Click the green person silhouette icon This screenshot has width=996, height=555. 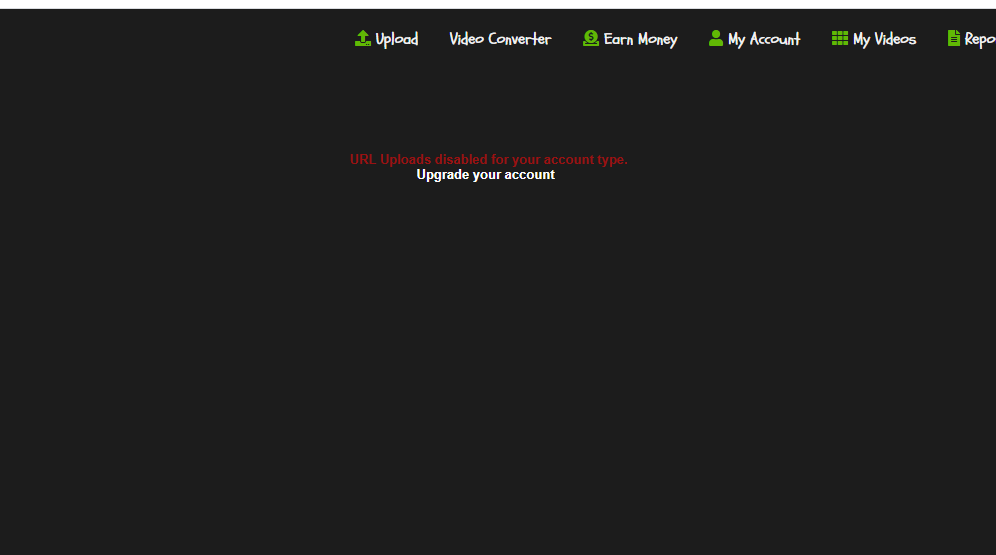(x=716, y=38)
